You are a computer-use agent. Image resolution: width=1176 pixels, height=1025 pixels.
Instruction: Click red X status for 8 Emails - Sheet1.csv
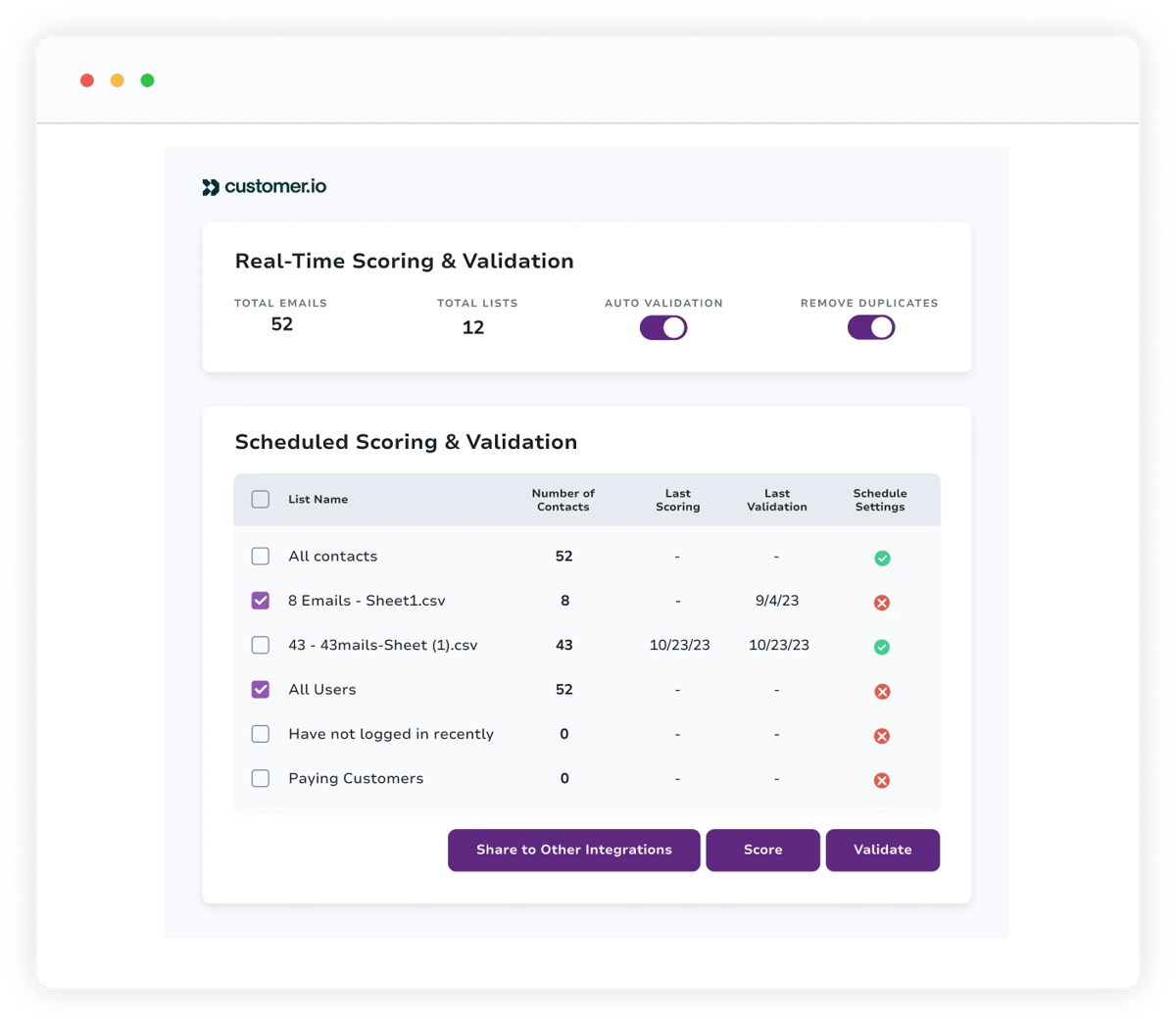click(x=882, y=603)
